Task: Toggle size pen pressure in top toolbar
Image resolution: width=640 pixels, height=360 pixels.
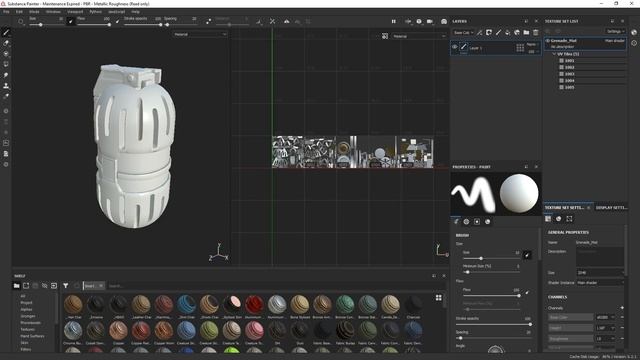Action: point(71,21)
